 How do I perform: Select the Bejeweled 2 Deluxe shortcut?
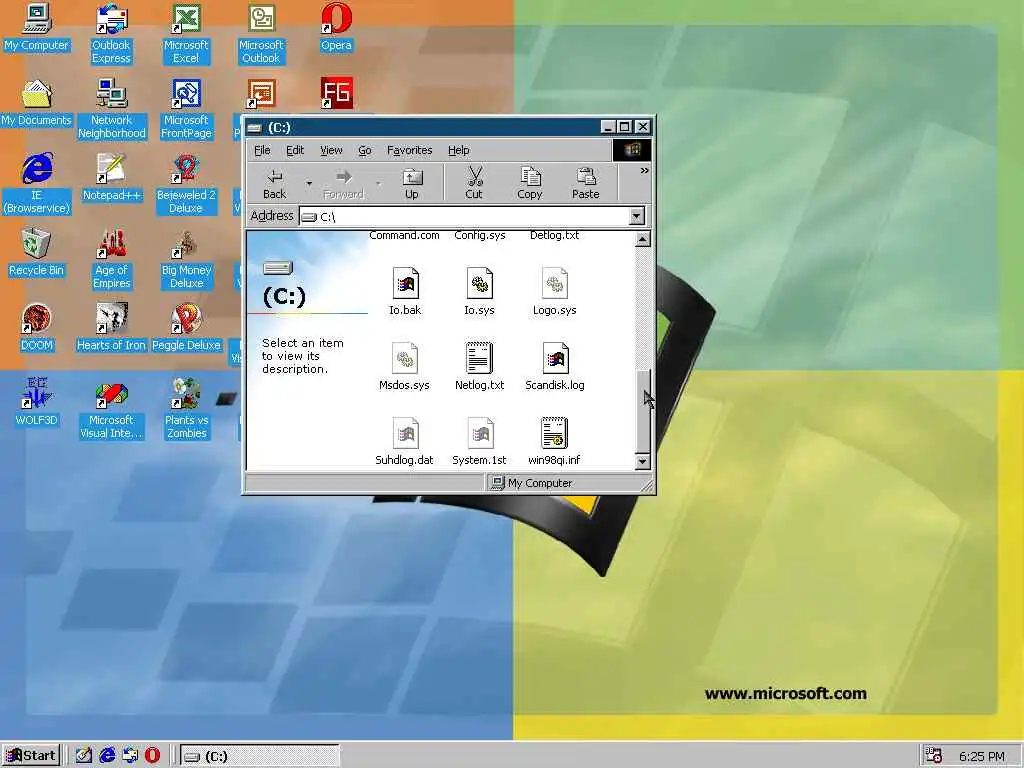pyautogui.click(x=186, y=184)
